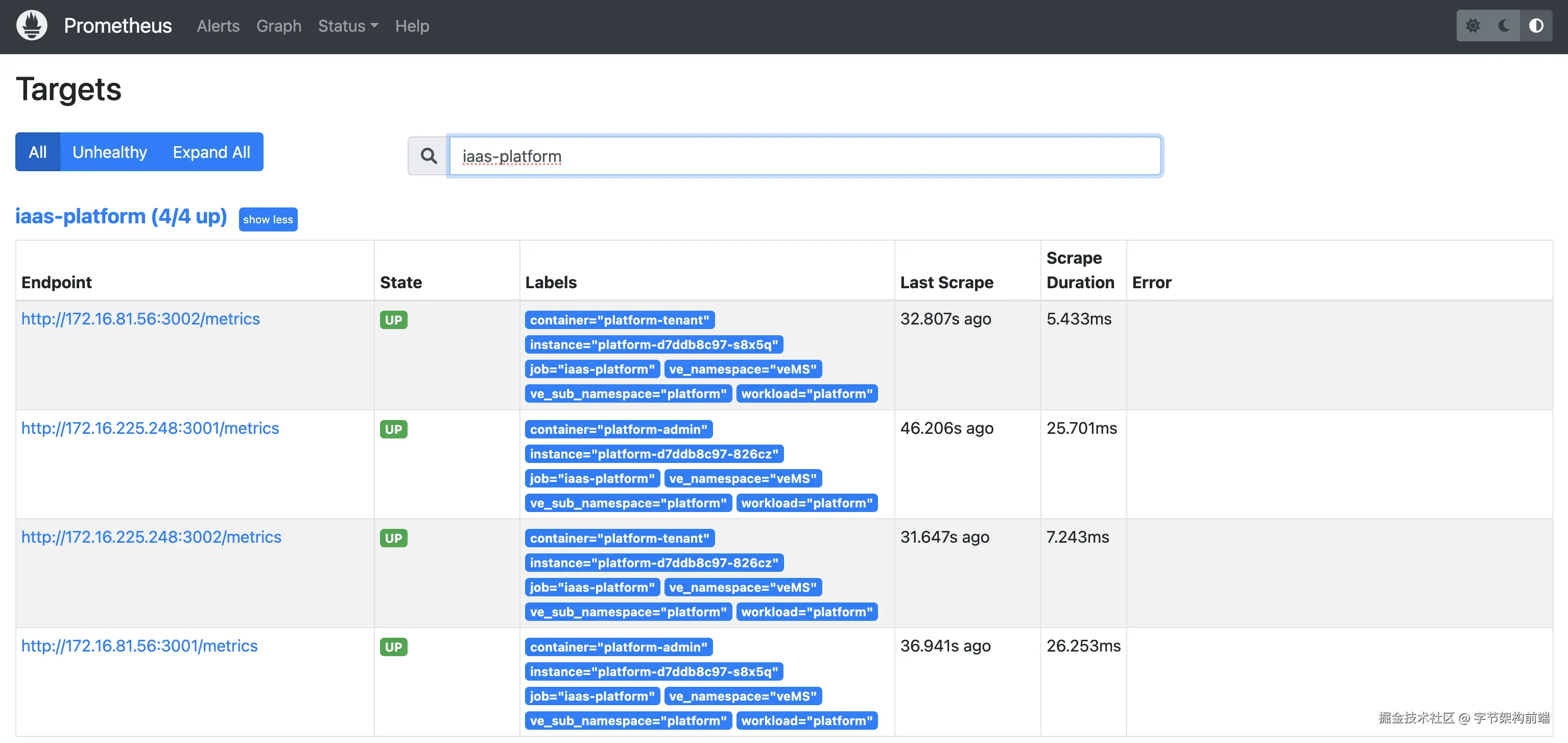Click the target filter search field

click(x=805, y=156)
